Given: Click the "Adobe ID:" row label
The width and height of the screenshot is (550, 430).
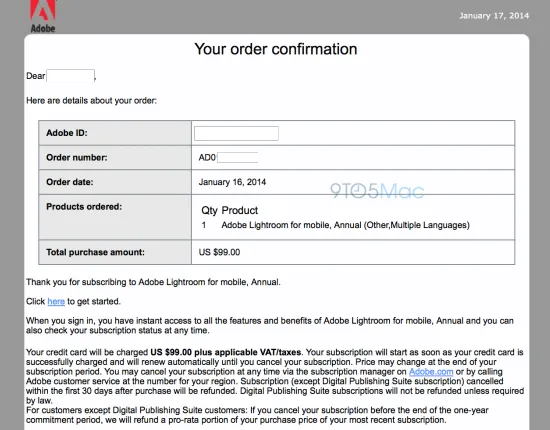Looking at the screenshot, I should point(67,133).
